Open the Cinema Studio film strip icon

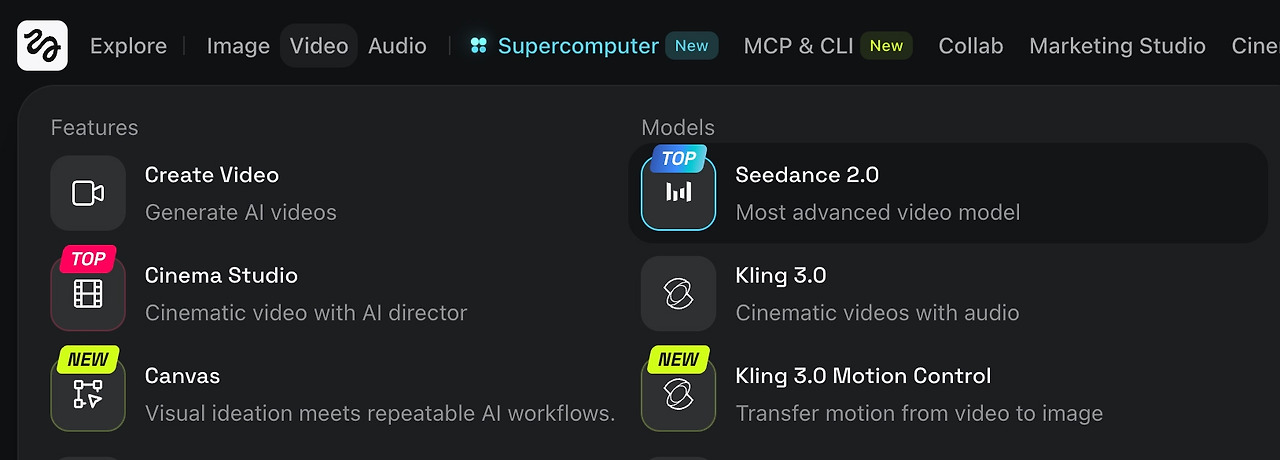pyautogui.click(x=88, y=294)
